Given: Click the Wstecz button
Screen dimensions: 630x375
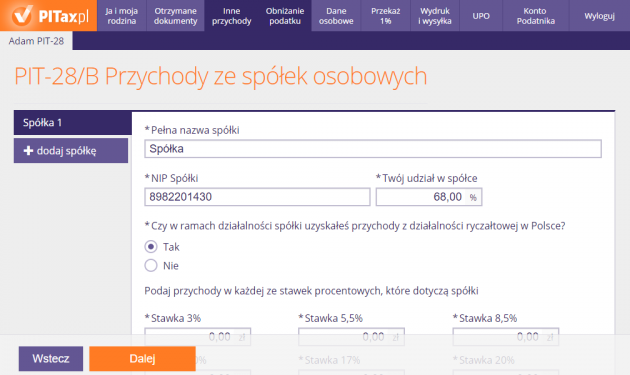Looking at the screenshot, I should [51, 359].
